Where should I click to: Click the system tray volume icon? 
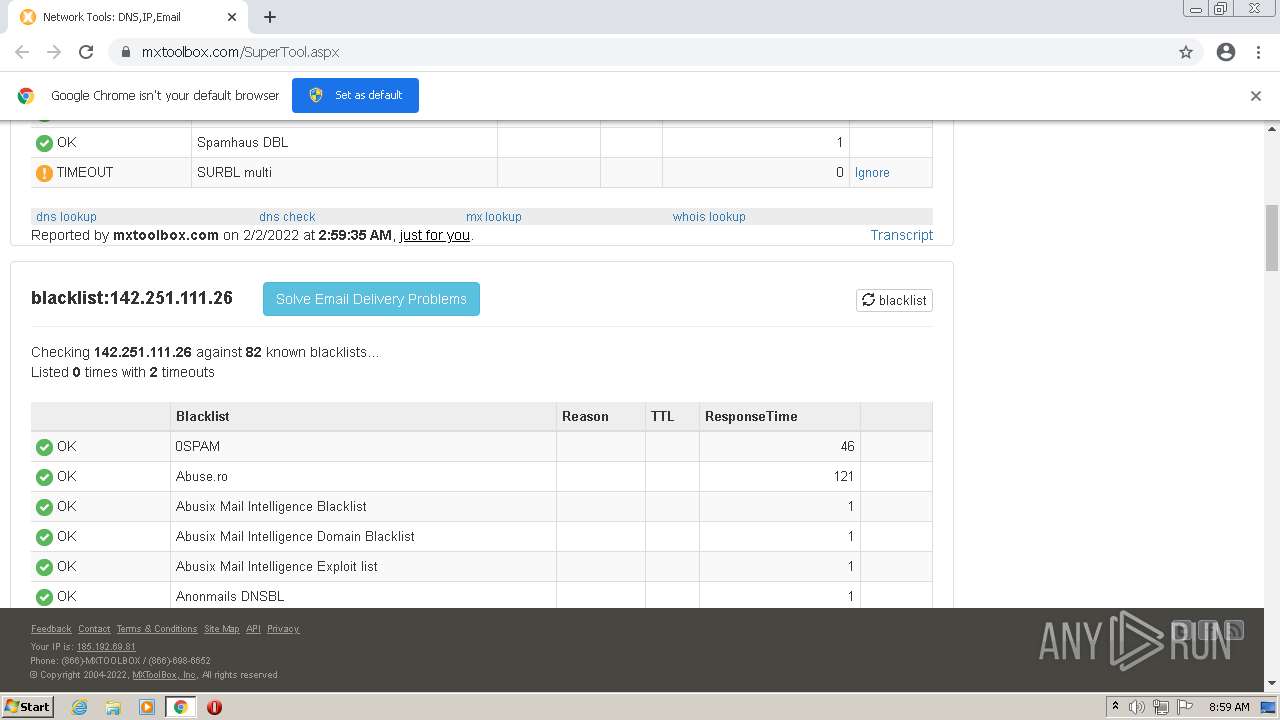[1137, 707]
